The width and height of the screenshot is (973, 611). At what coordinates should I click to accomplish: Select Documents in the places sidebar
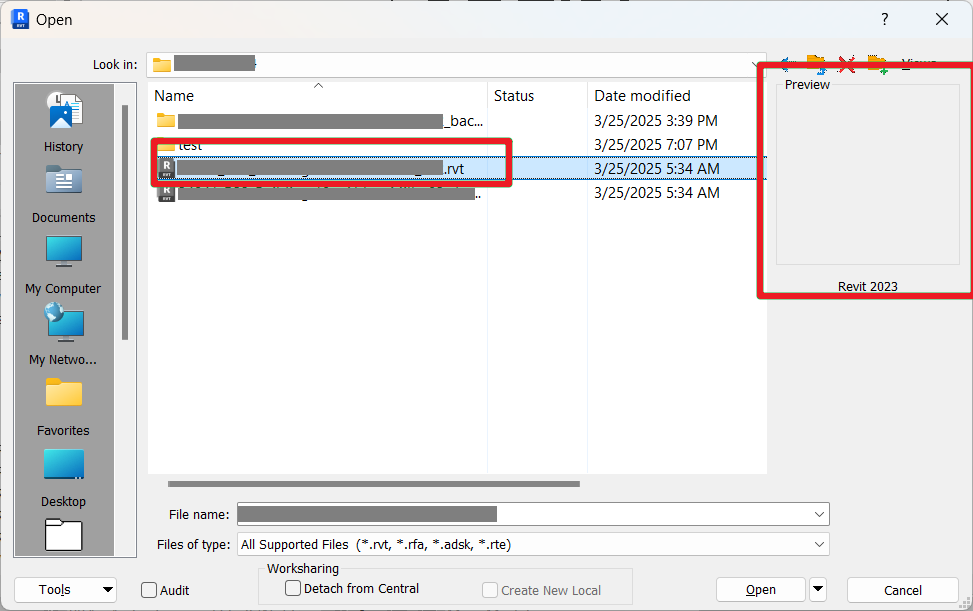63,192
